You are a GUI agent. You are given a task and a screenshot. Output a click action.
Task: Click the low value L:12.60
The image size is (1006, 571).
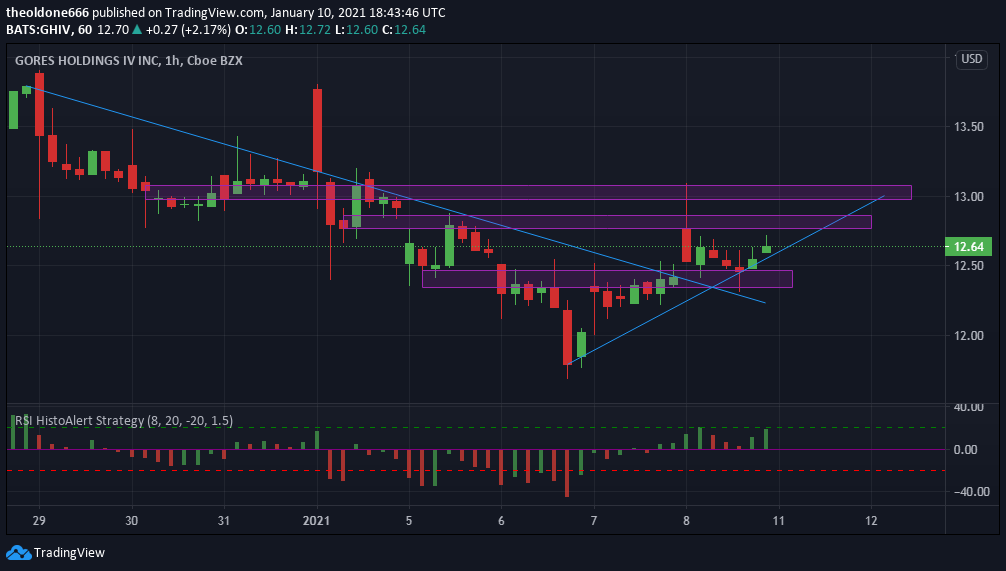(x=357, y=30)
